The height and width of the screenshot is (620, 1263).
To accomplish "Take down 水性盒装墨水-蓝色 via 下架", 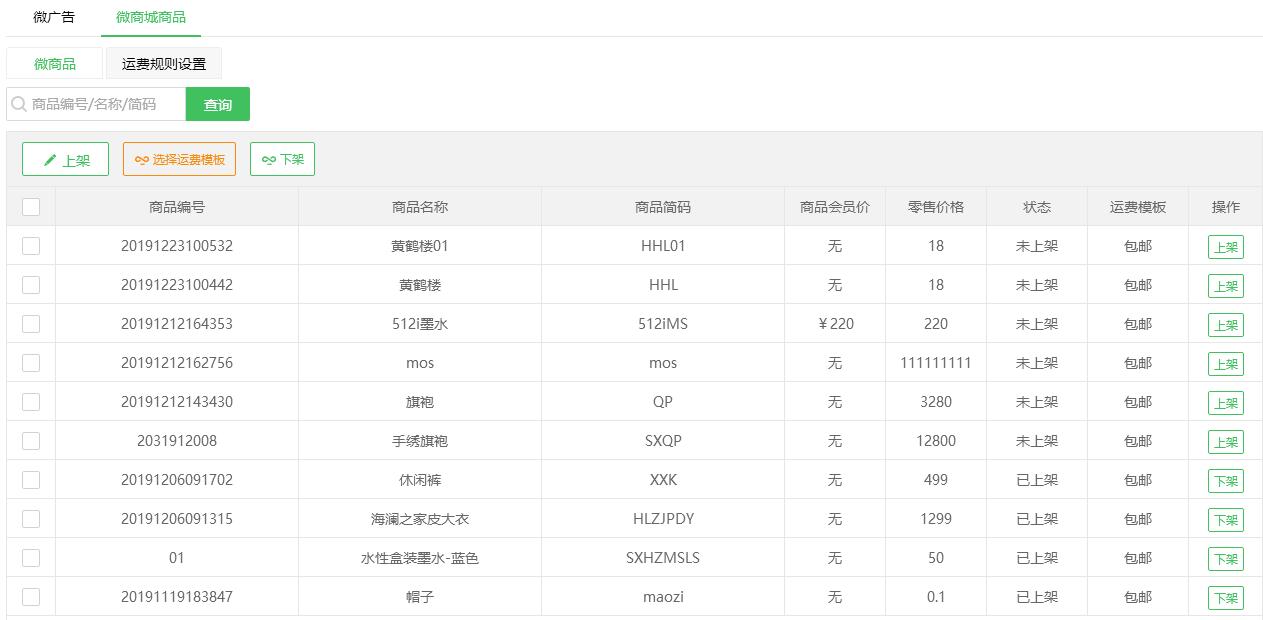I will 1225,559.
